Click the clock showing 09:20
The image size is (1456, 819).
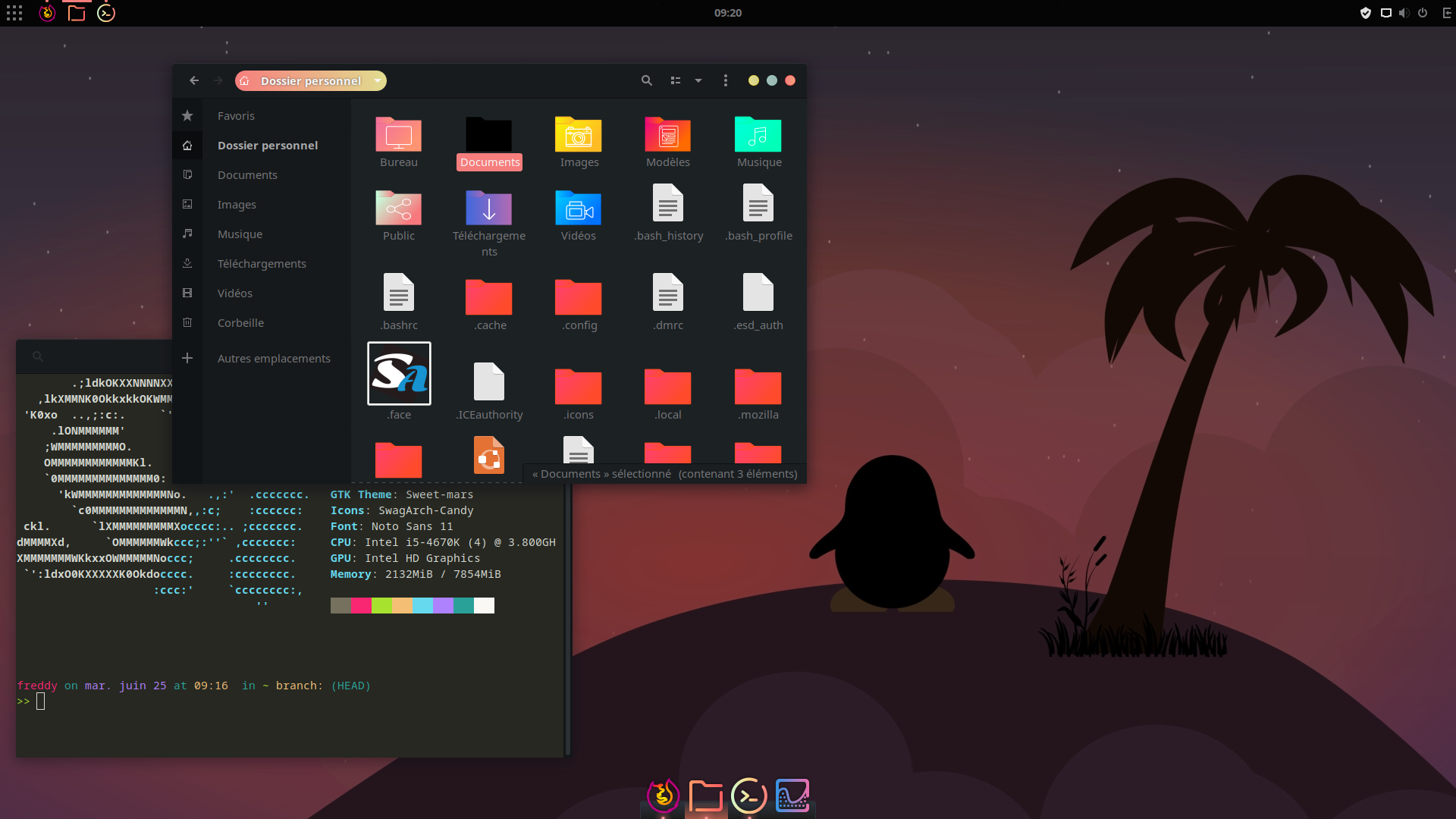[728, 13]
